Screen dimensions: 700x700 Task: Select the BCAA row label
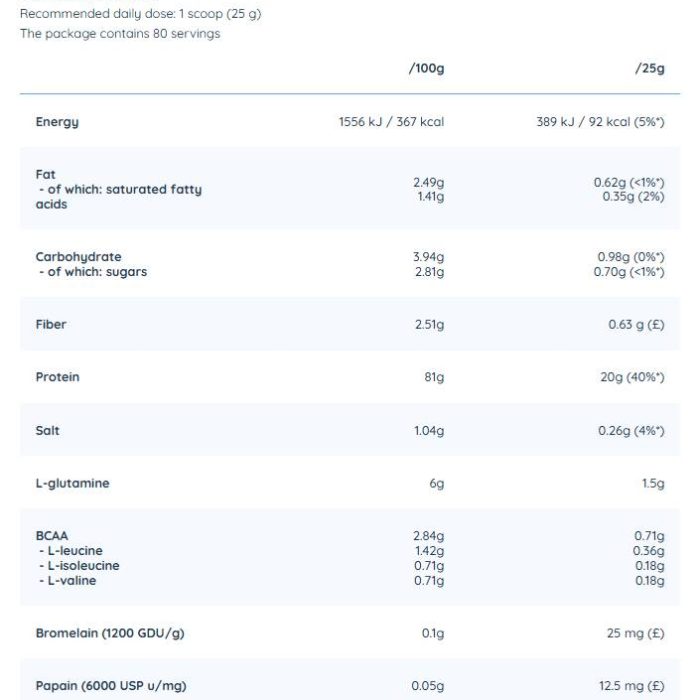click(x=52, y=536)
